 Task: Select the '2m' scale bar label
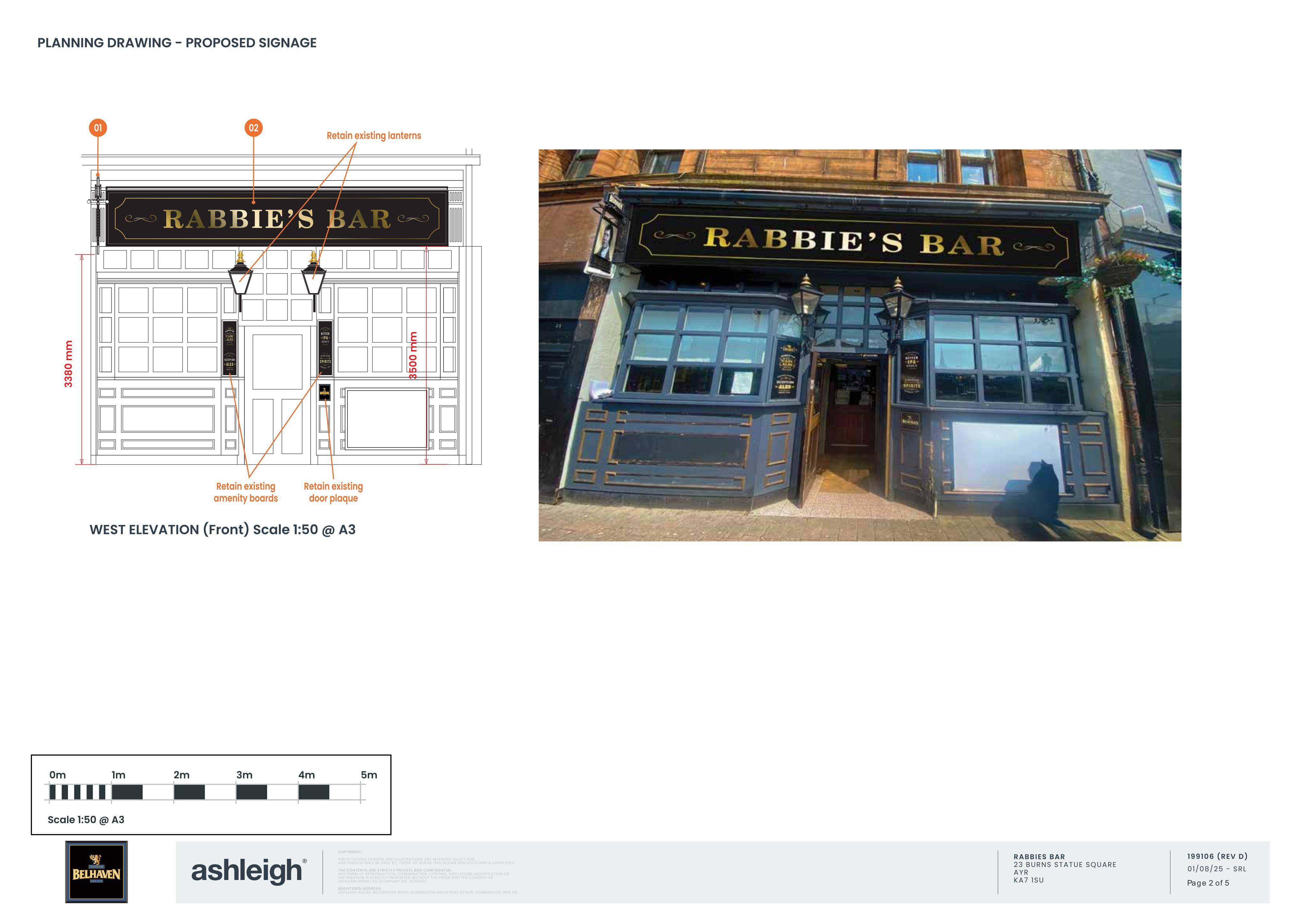(x=182, y=775)
